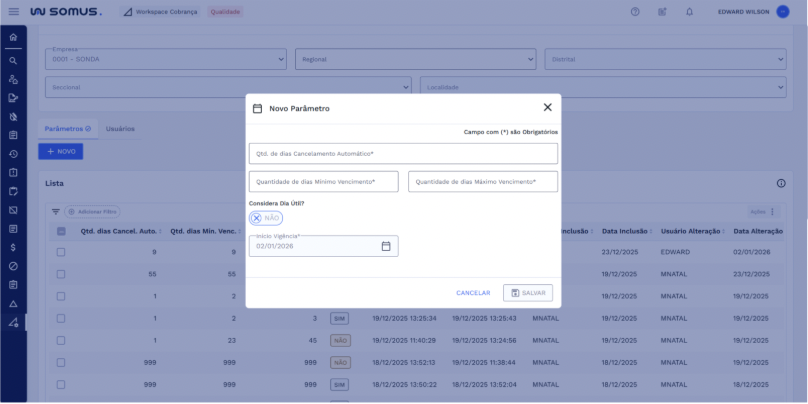Viewport: 808px width, 404px height.
Task: Expand the Empresa dropdown
Action: 279,59
